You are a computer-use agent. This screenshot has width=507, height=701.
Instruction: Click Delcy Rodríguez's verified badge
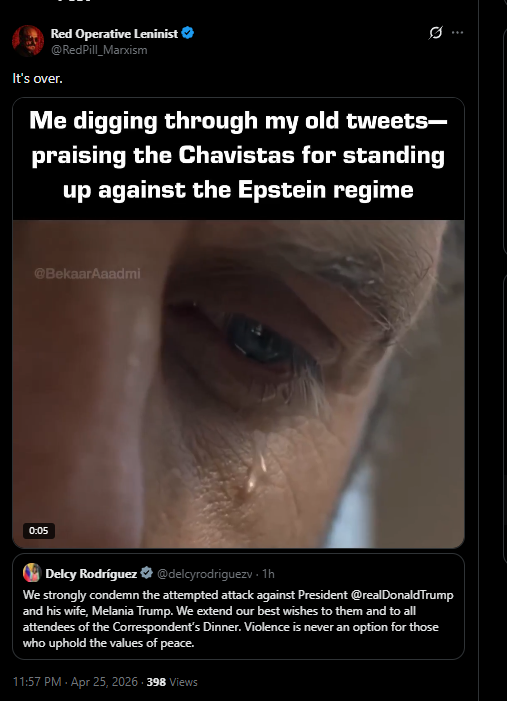point(146,573)
